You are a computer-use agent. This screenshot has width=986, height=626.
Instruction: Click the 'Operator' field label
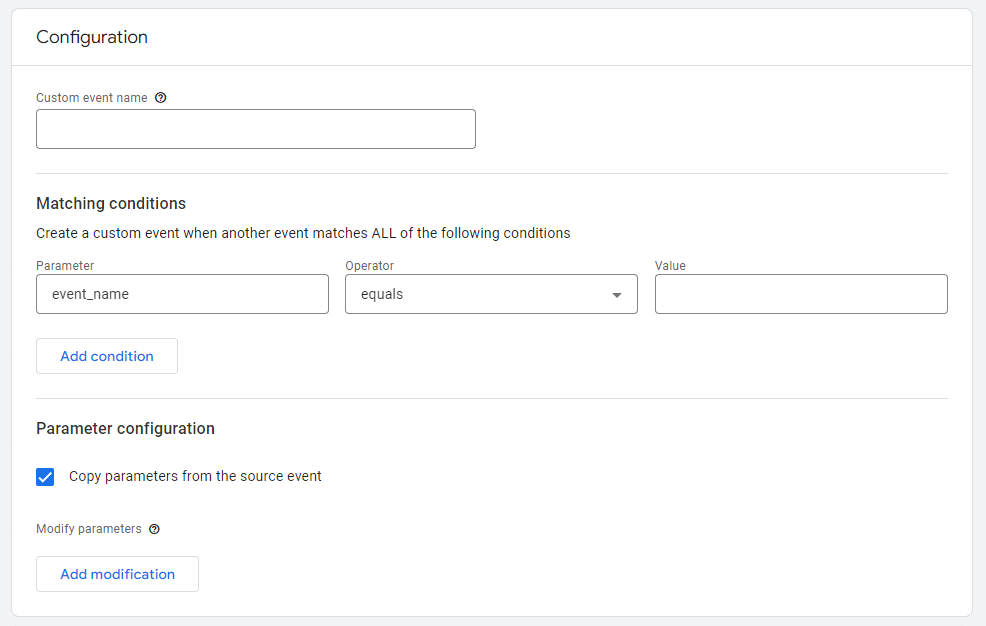[370, 266]
